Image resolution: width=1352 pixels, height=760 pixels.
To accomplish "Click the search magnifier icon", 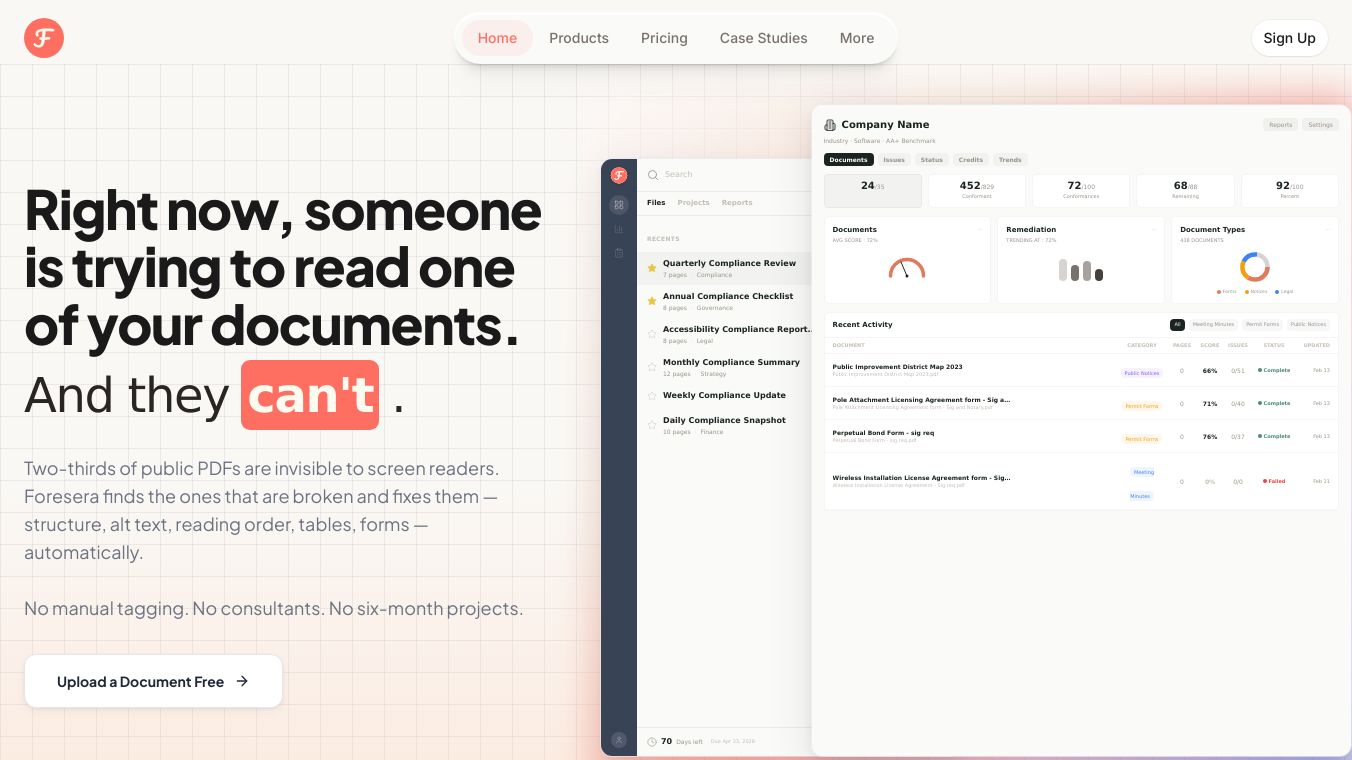I will (653, 175).
